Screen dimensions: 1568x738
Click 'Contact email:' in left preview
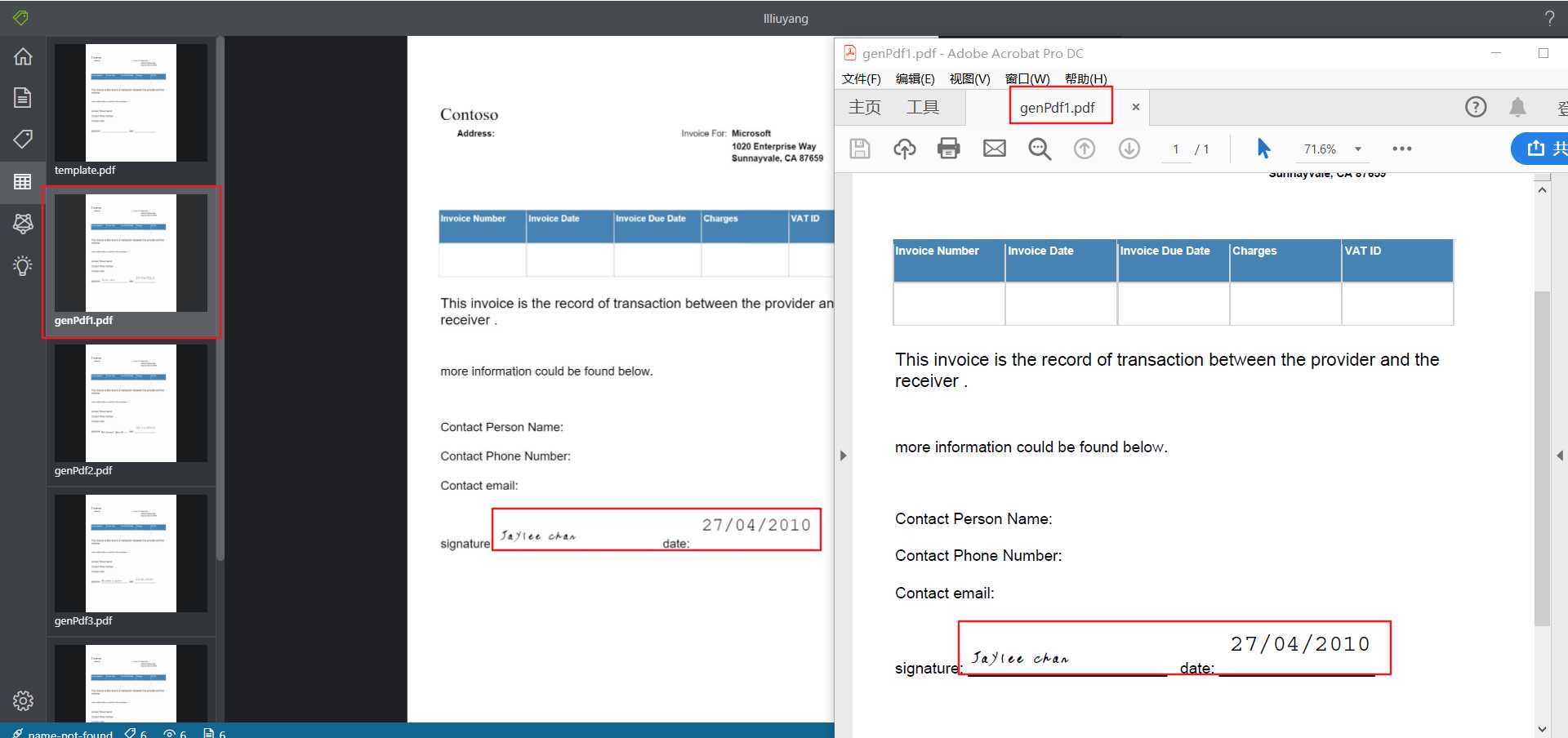click(479, 486)
